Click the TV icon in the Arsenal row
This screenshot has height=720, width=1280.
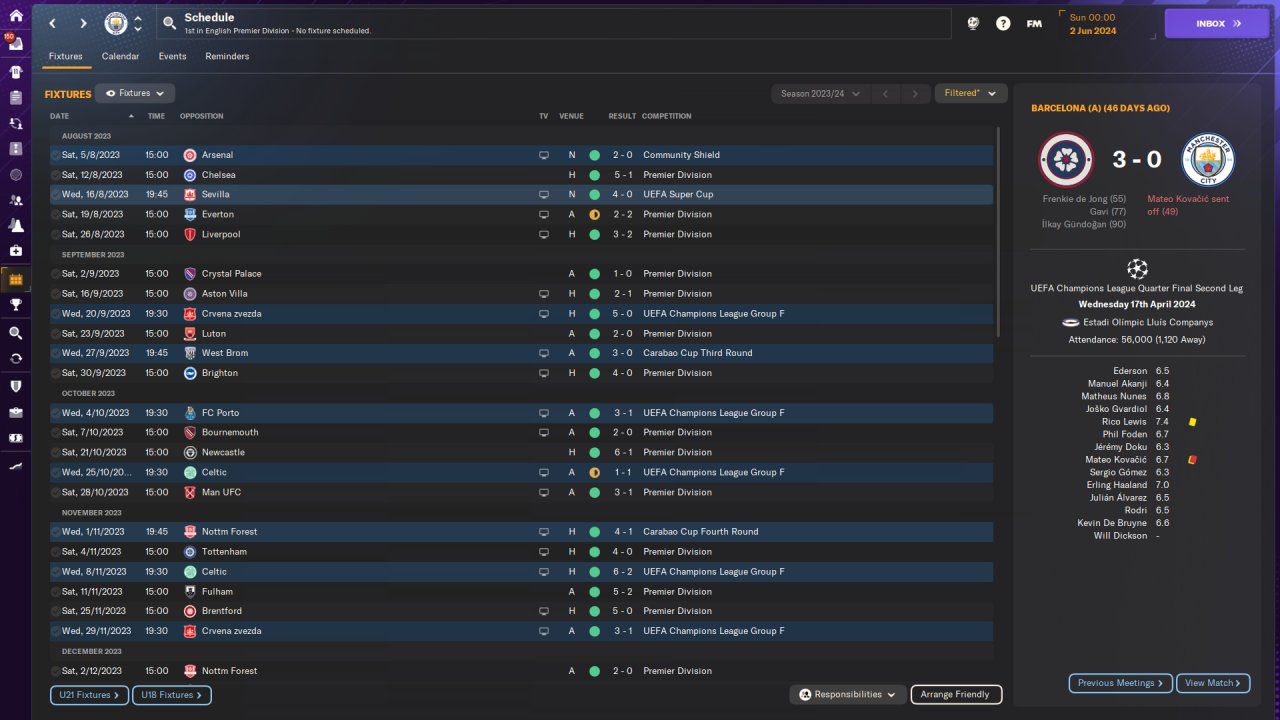(x=544, y=155)
